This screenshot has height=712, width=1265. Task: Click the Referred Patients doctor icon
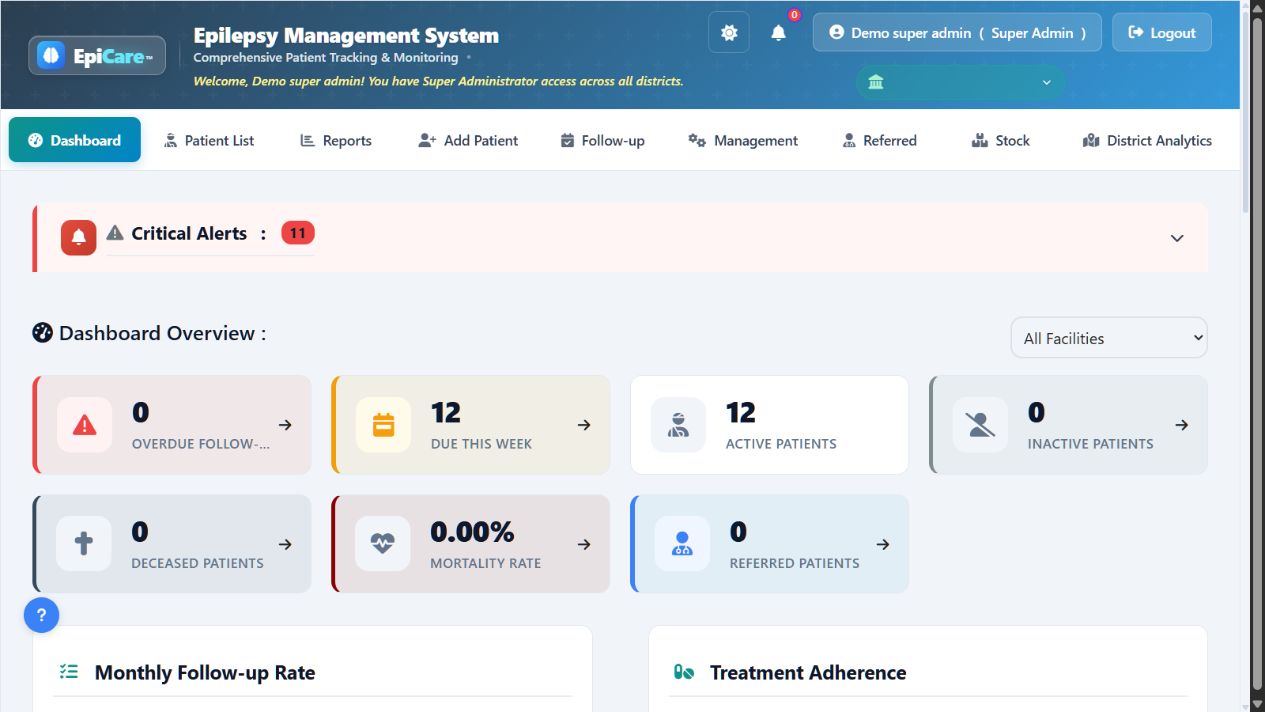[x=682, y=544]
